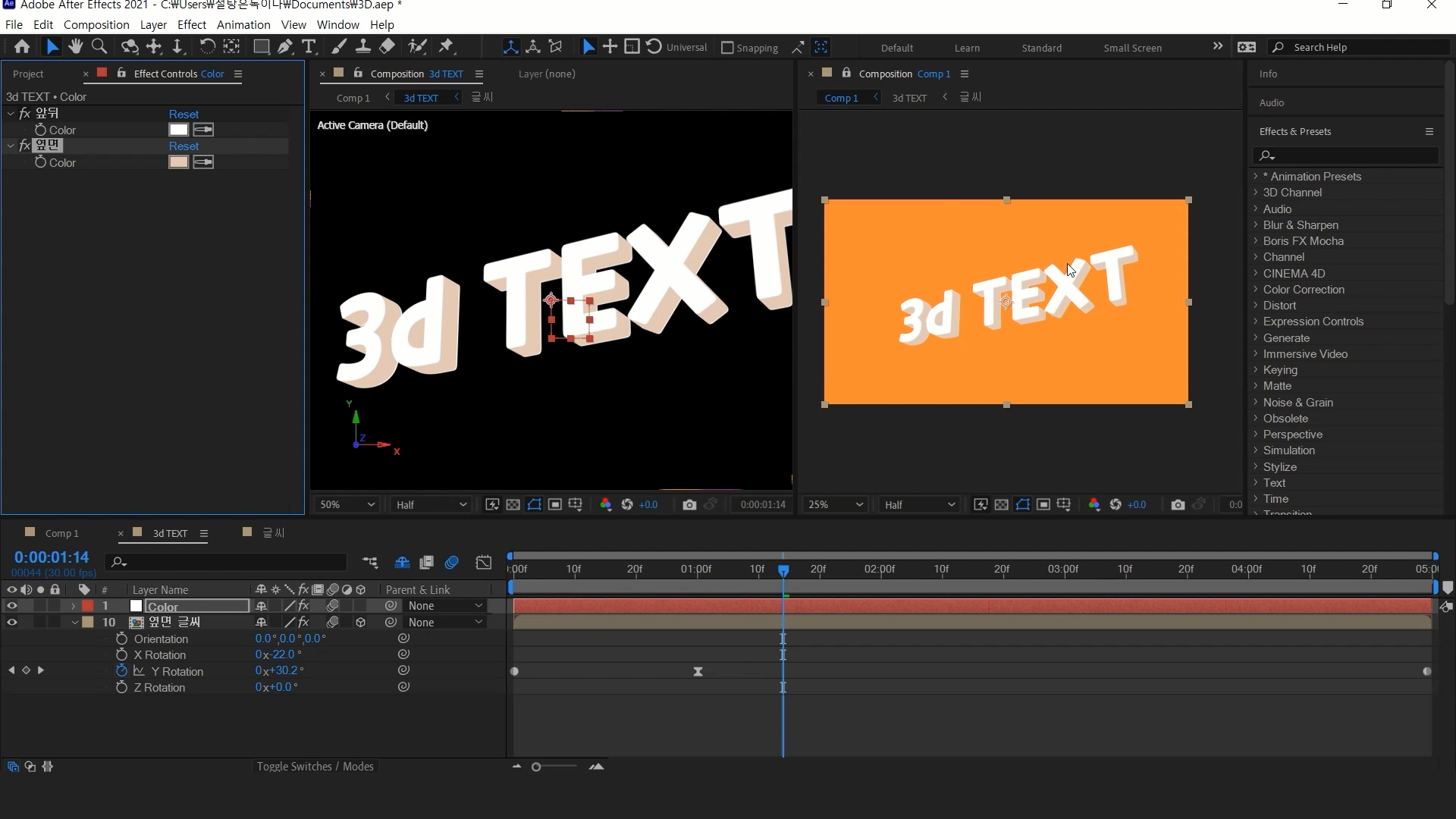1456x819 pixels.
Task: Select the Hand tool
Action: [x=75, y=47]
